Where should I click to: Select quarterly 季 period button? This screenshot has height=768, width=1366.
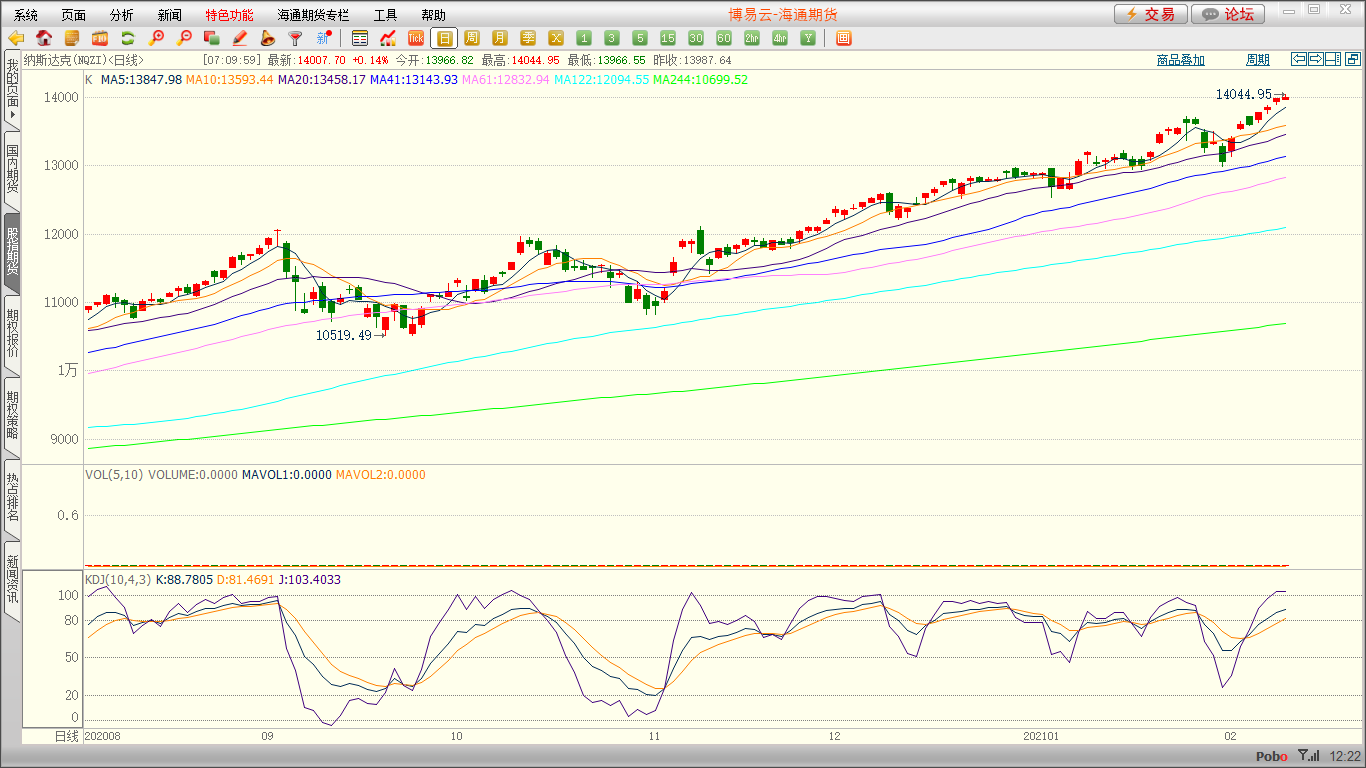tap(528, 38)
